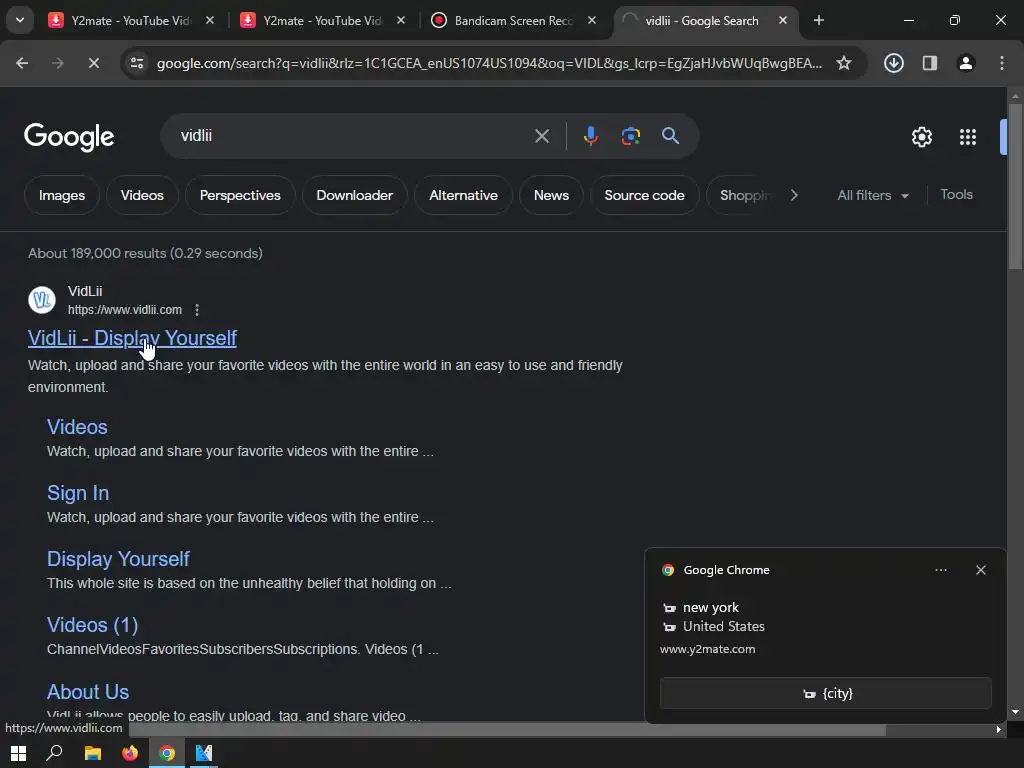Open the Sign In sitelink
Viewport: 1024px width, 768px height.
pyautogui.click(x=78, y=493)
